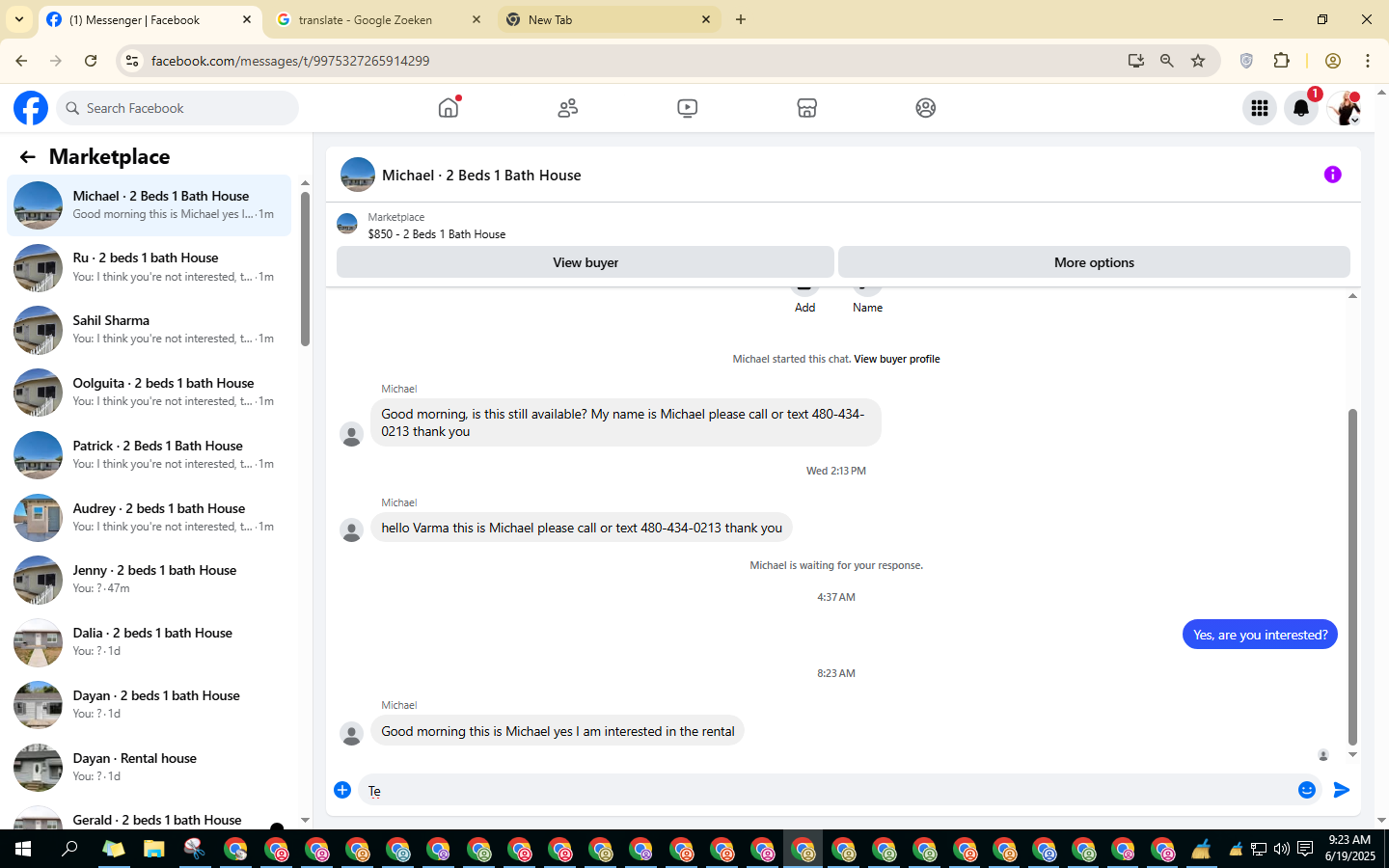Screen dimensions: 1389x868
Task: Click the chat messages scroll-up arrow
Action: pos(1352,296)
